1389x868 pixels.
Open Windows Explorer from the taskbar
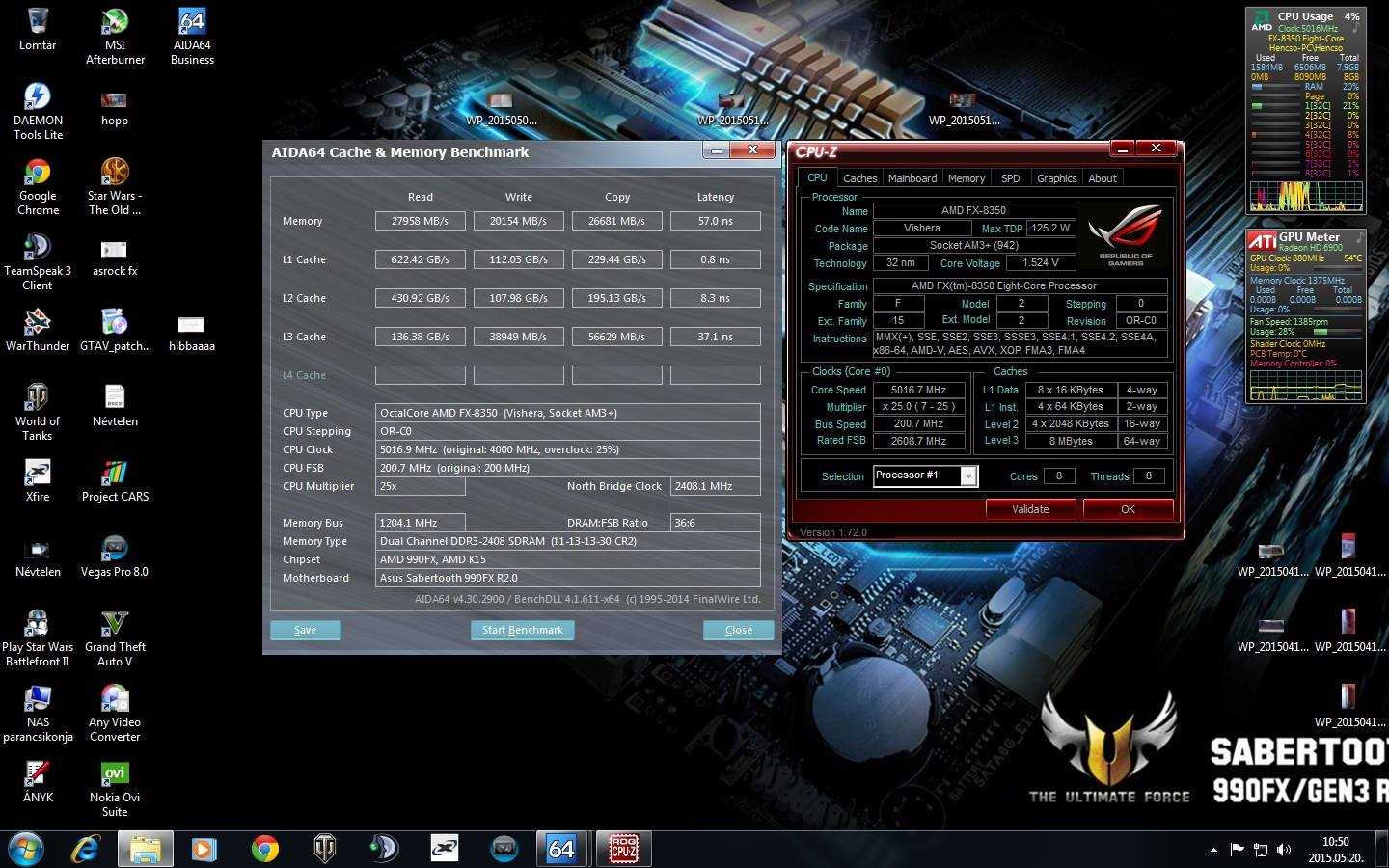click(x=146, y=849)
